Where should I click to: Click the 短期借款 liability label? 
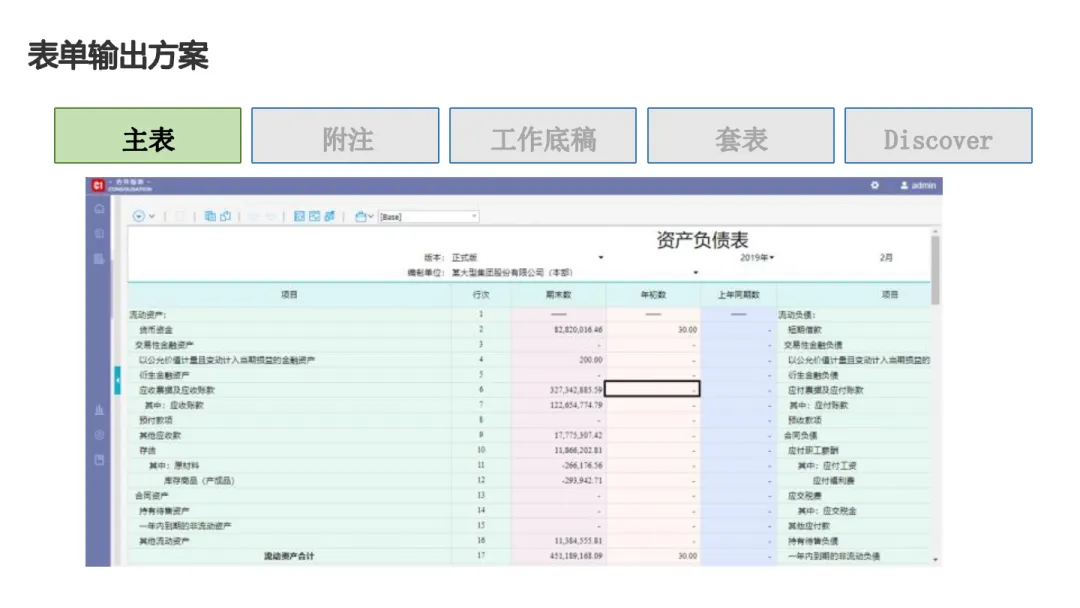(x=804, y=330)
